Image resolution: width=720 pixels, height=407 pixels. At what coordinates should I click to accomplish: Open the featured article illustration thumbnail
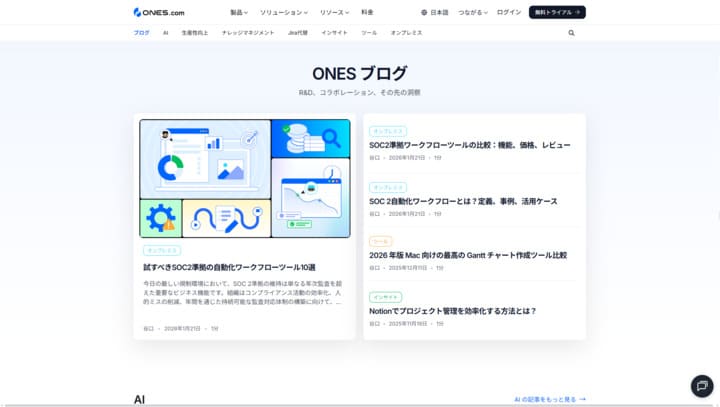pyautogui.click(x=245, y=178)
